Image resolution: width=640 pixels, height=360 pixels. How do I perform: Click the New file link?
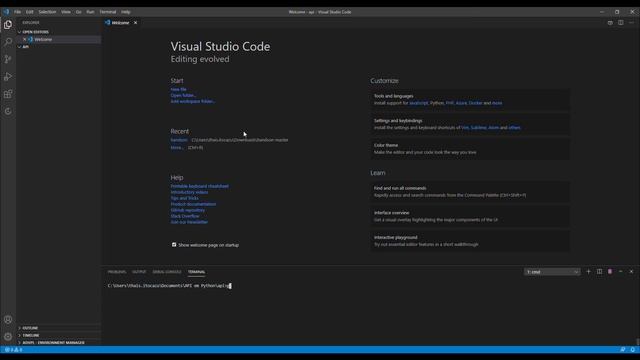178,89
